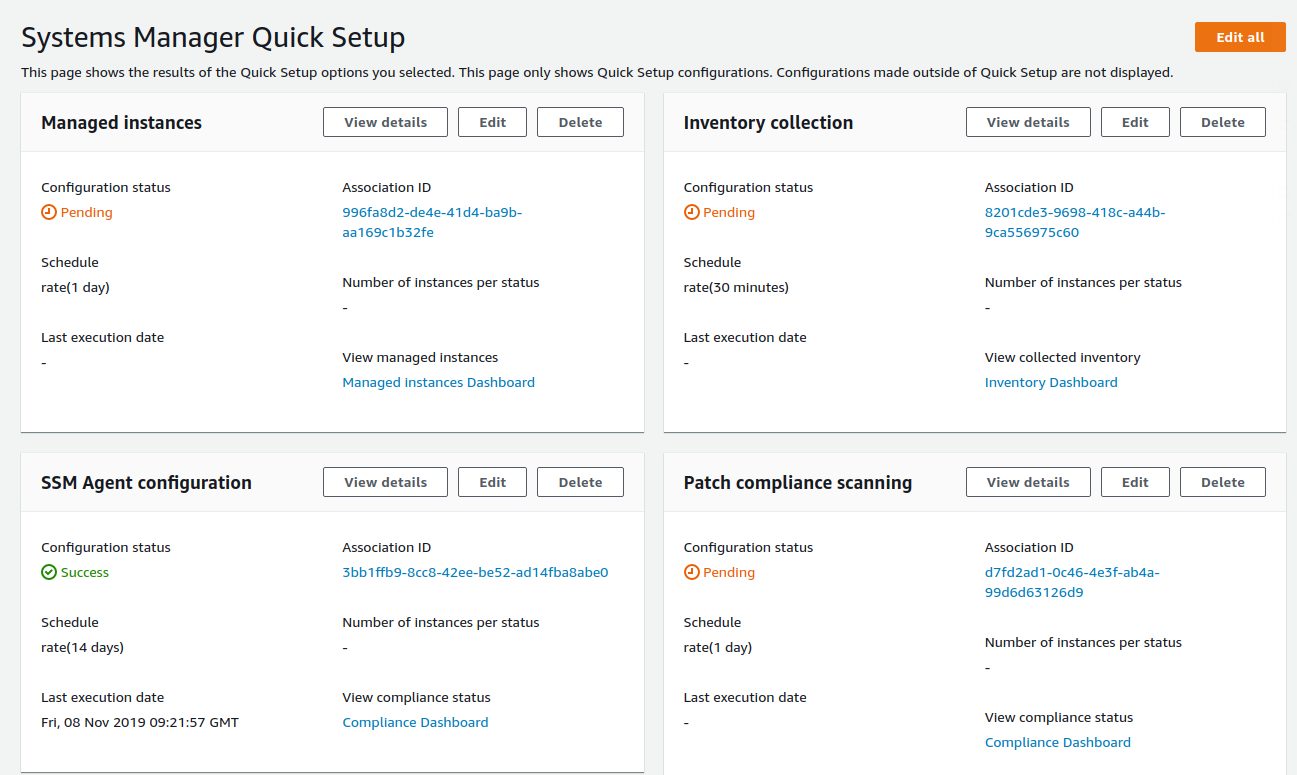This screenshot has height=775, width=1297.
Task: Click the rate(14 days) schedule value
Action: (82, 647)
